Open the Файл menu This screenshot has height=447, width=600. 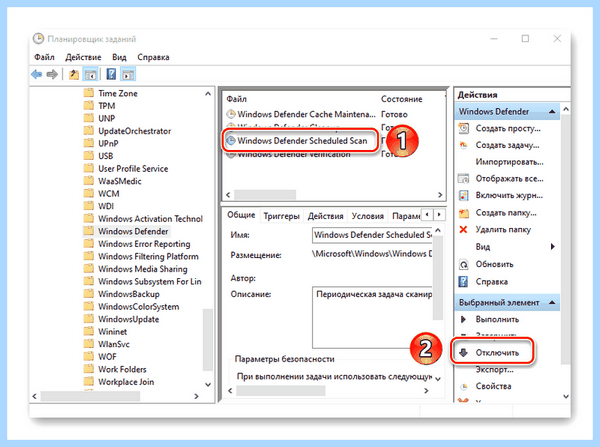coord(44,57)
